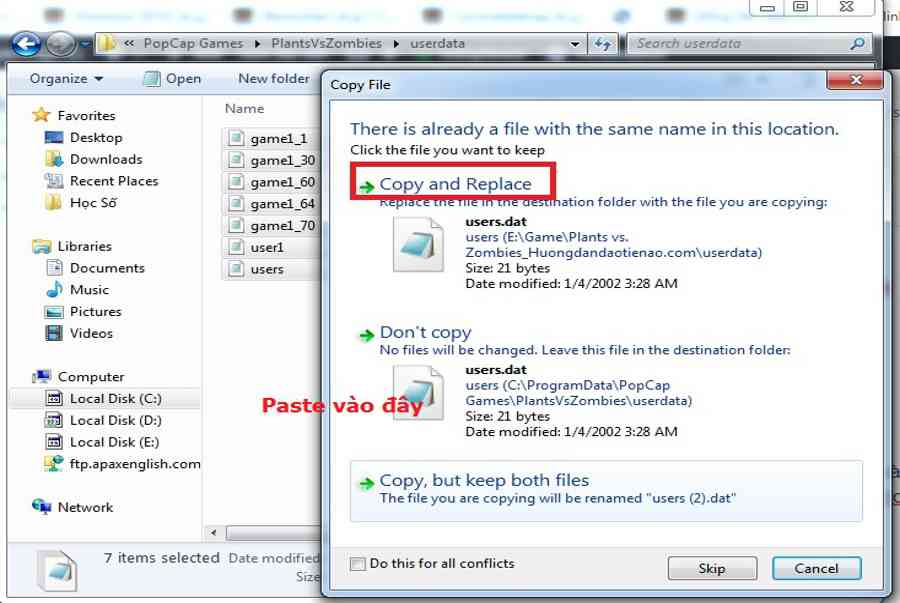
Task: Select the game1_70 file
Action: pos(271,225)
